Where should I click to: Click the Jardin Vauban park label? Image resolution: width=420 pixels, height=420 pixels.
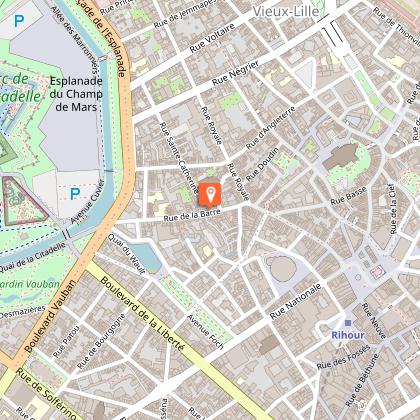point(29,284)
